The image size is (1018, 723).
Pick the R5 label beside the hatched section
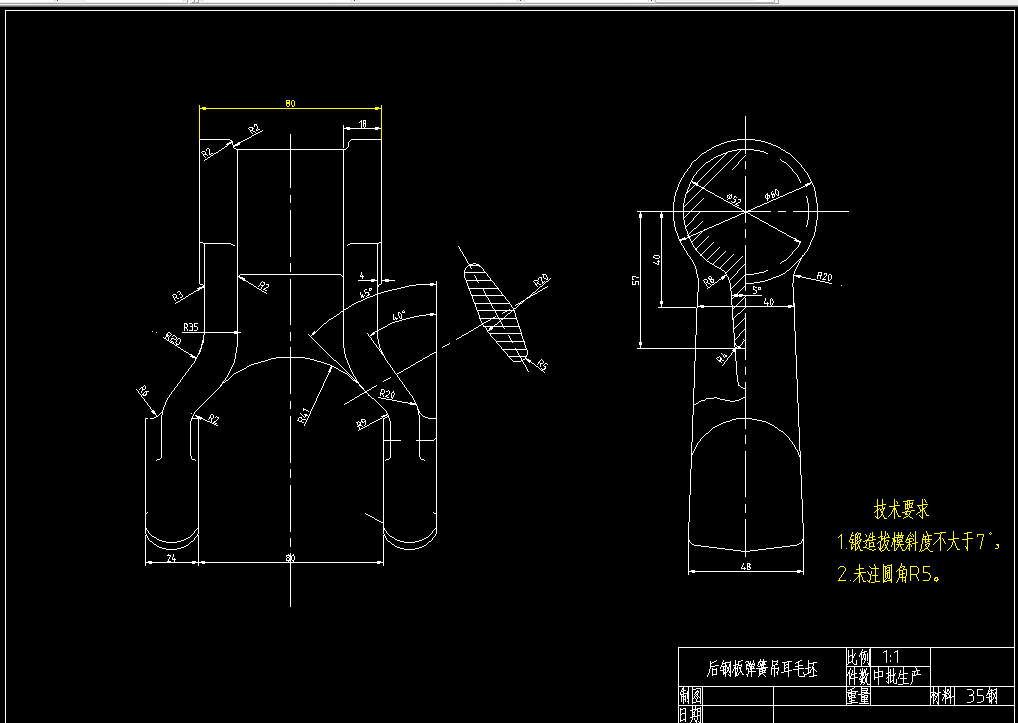tap(543, 366)
